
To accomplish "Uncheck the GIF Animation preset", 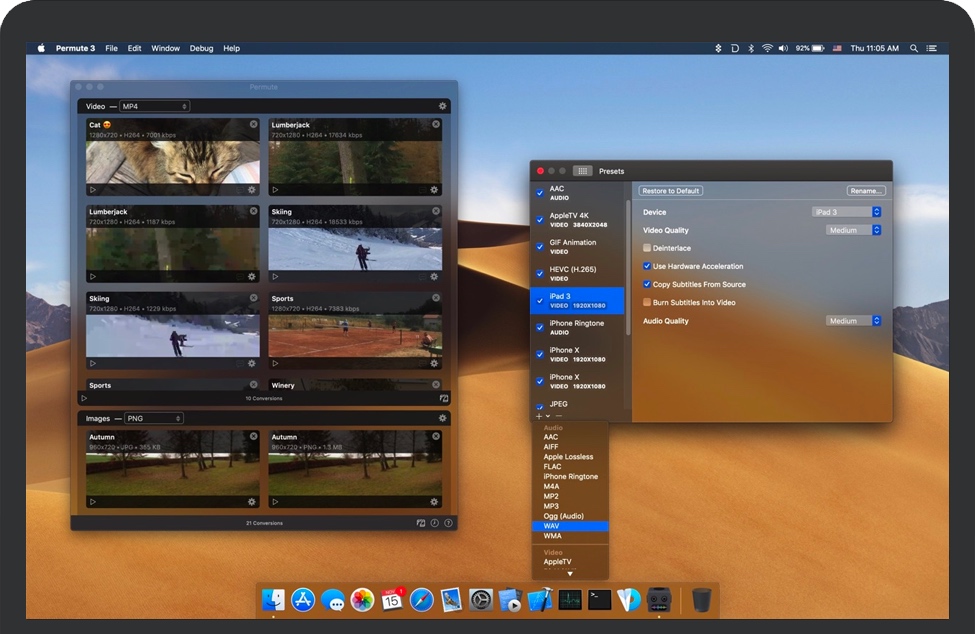I will point(540,247).
